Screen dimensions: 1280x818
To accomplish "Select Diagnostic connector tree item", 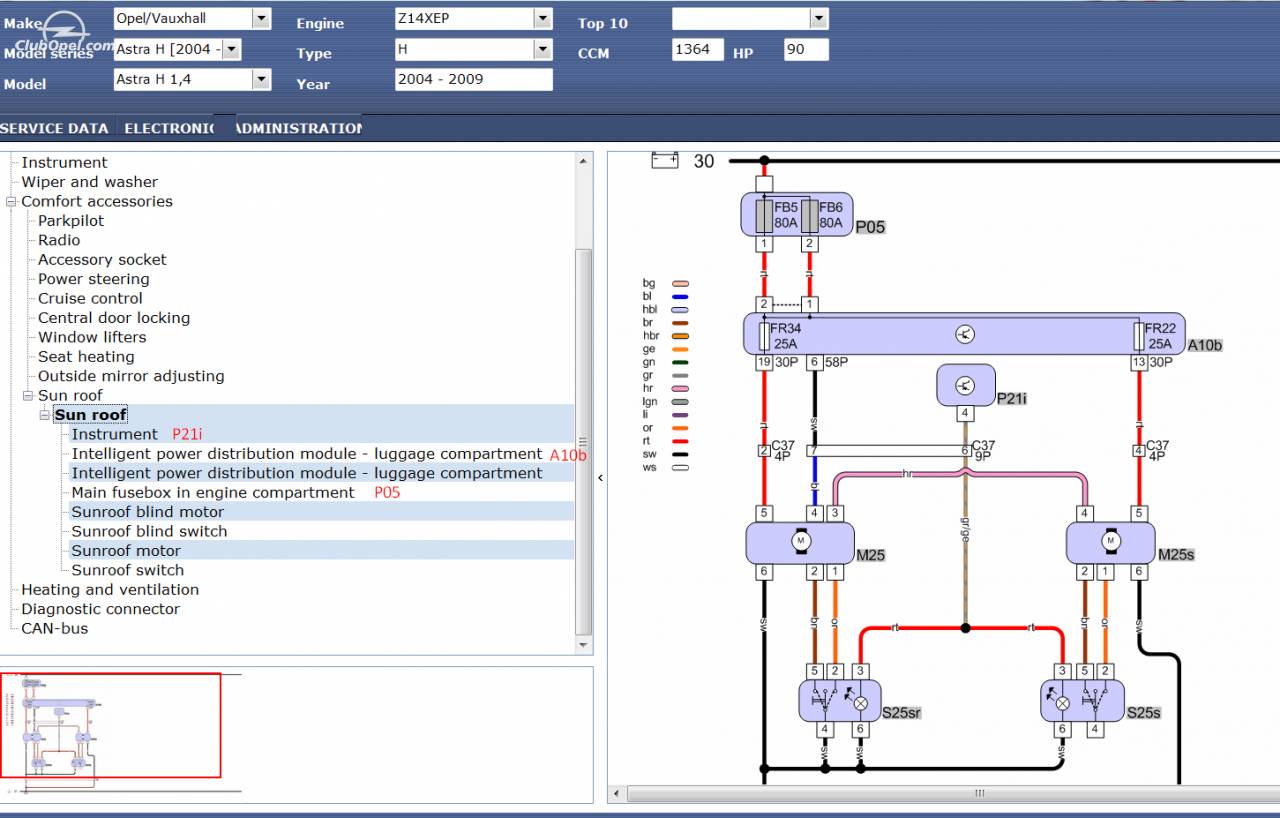I will pos(101,609).
